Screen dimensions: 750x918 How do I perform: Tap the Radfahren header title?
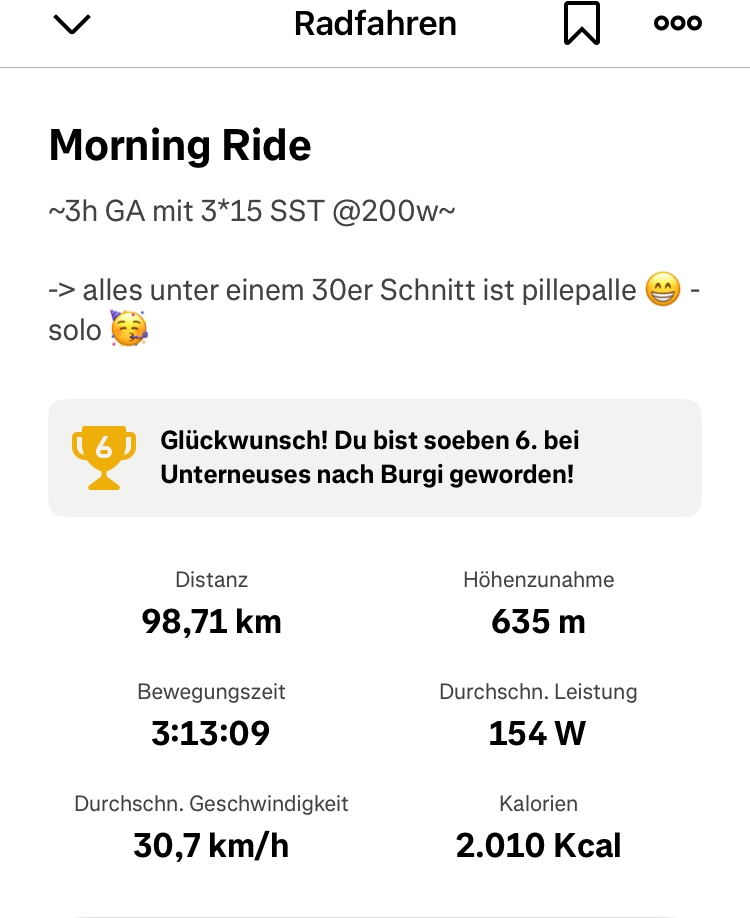pyautogui.click(x=375, y=24)
